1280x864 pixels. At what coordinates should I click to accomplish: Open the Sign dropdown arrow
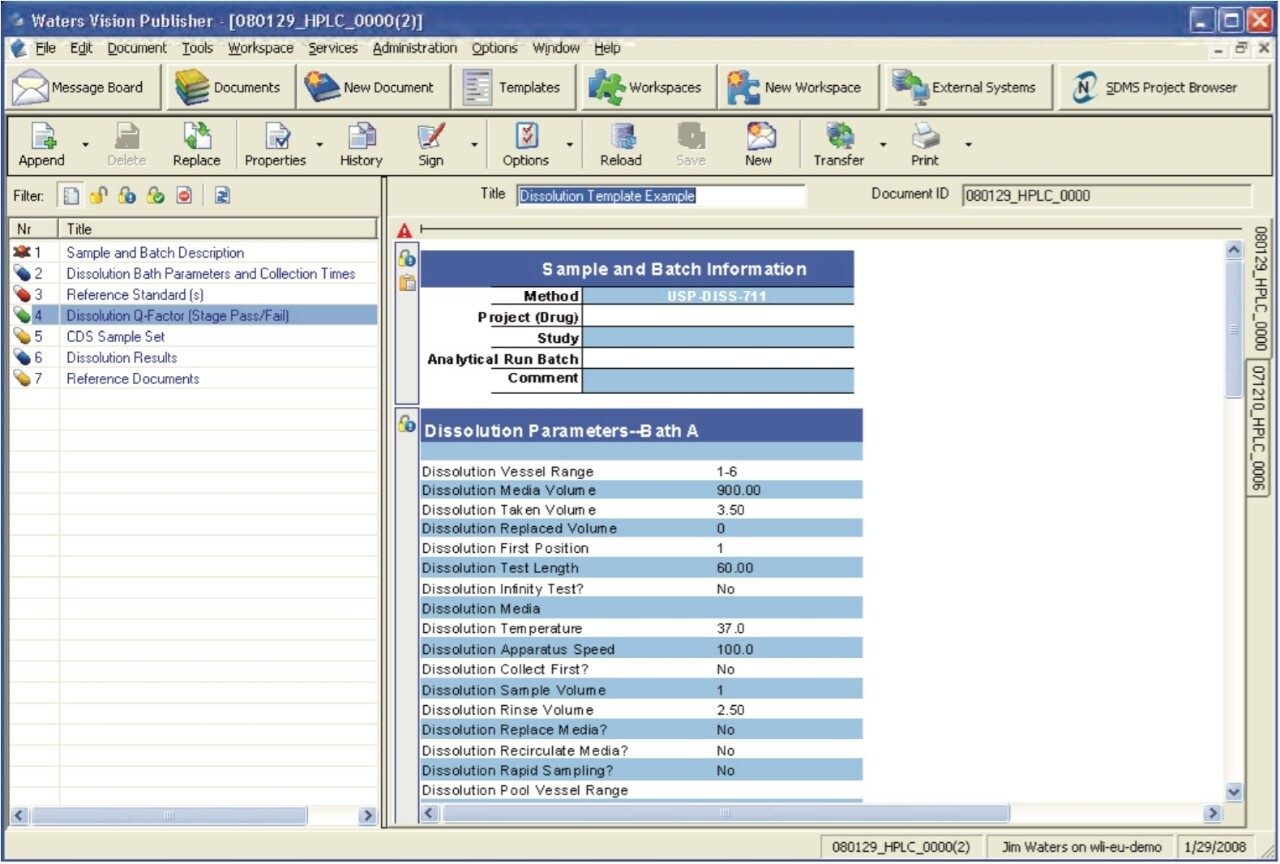(474, 145)
